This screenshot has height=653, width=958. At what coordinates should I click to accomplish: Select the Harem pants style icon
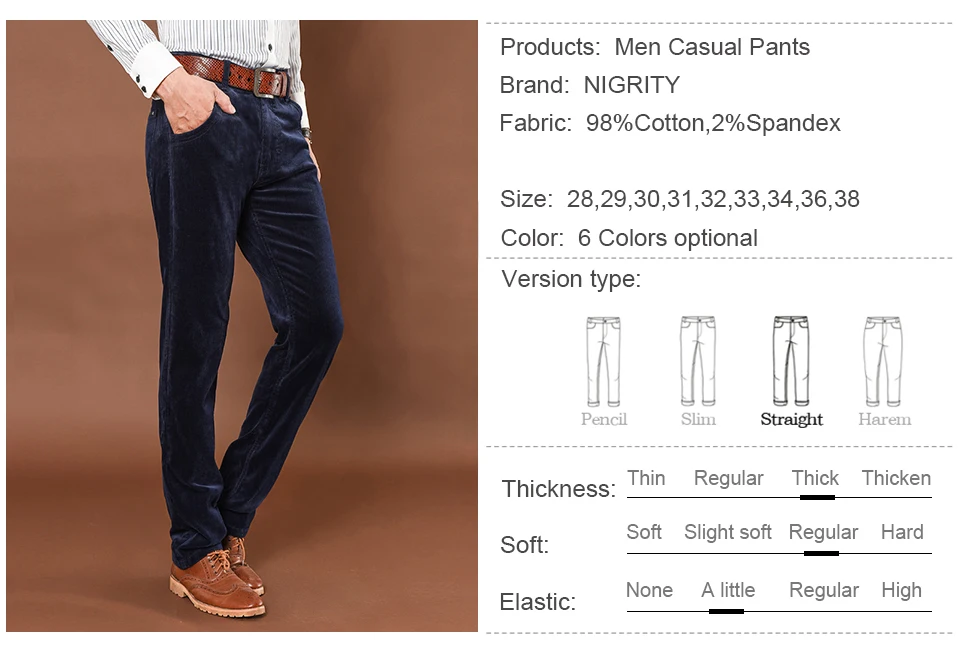[x=883, y=362]
